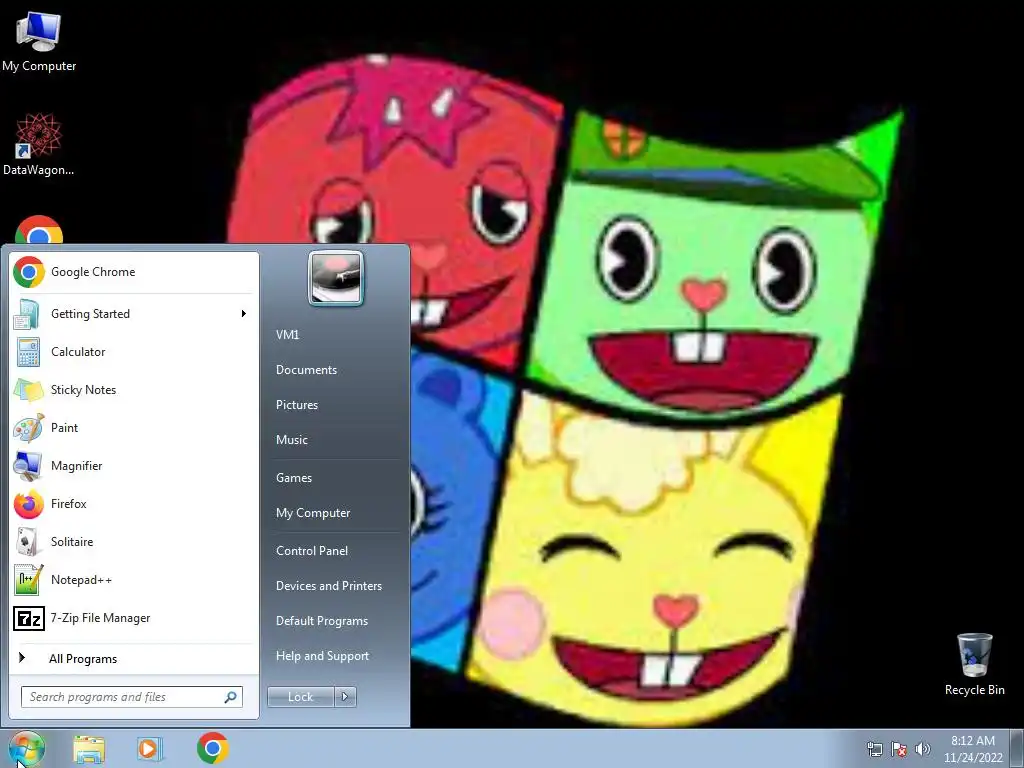Open Chrome from the taskbar

[x=212, y=748]
